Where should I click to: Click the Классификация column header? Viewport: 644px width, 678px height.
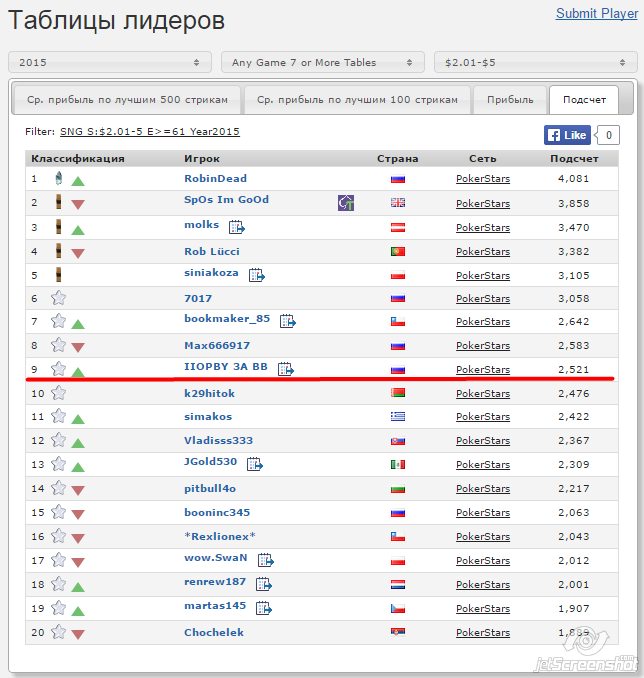click(x=78, y=159)
